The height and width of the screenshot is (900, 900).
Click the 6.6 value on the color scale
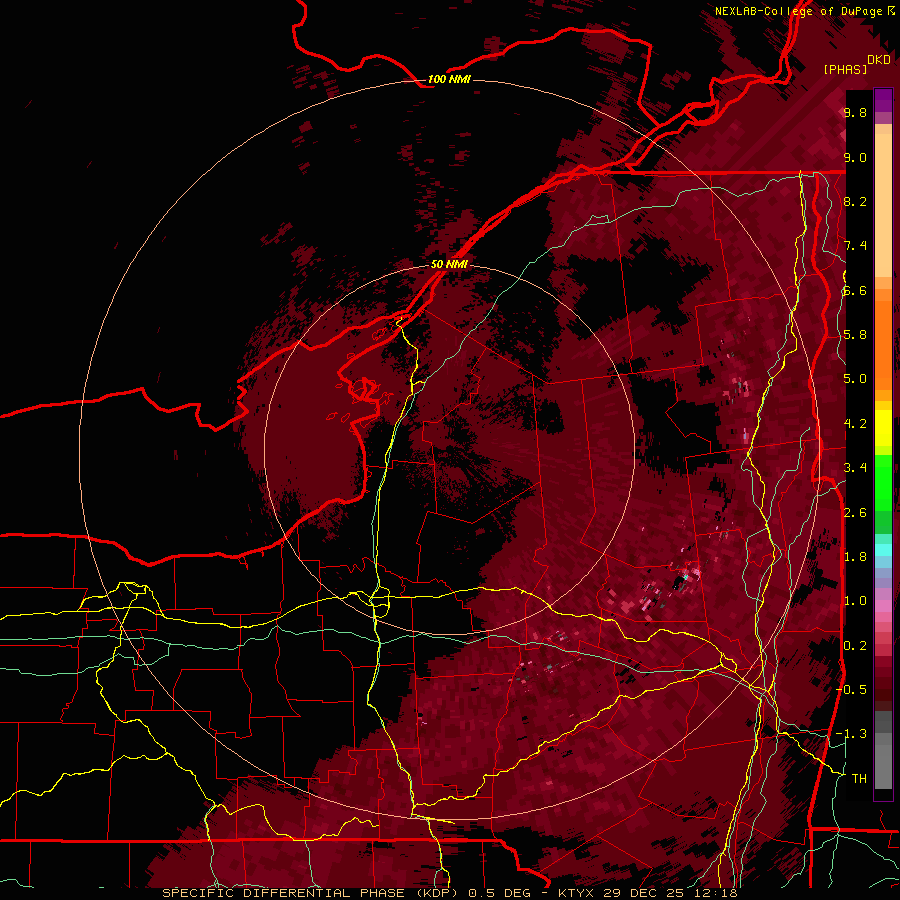[855, 290]
